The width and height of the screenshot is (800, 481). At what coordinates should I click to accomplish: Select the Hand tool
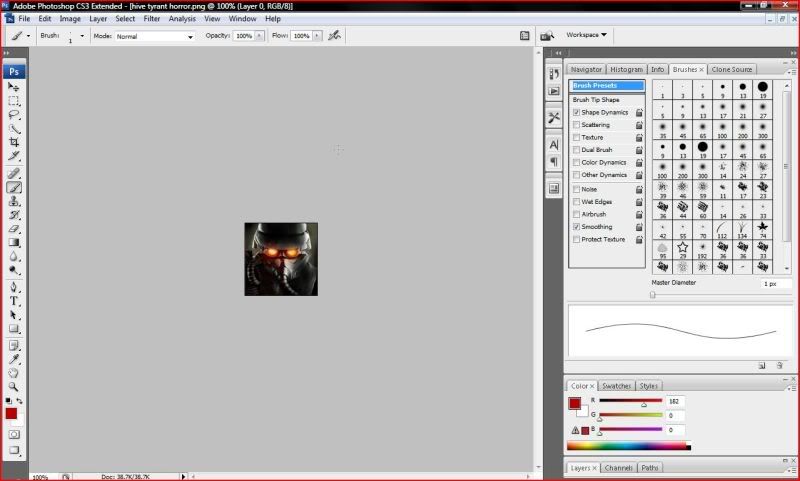click(14, 373)
